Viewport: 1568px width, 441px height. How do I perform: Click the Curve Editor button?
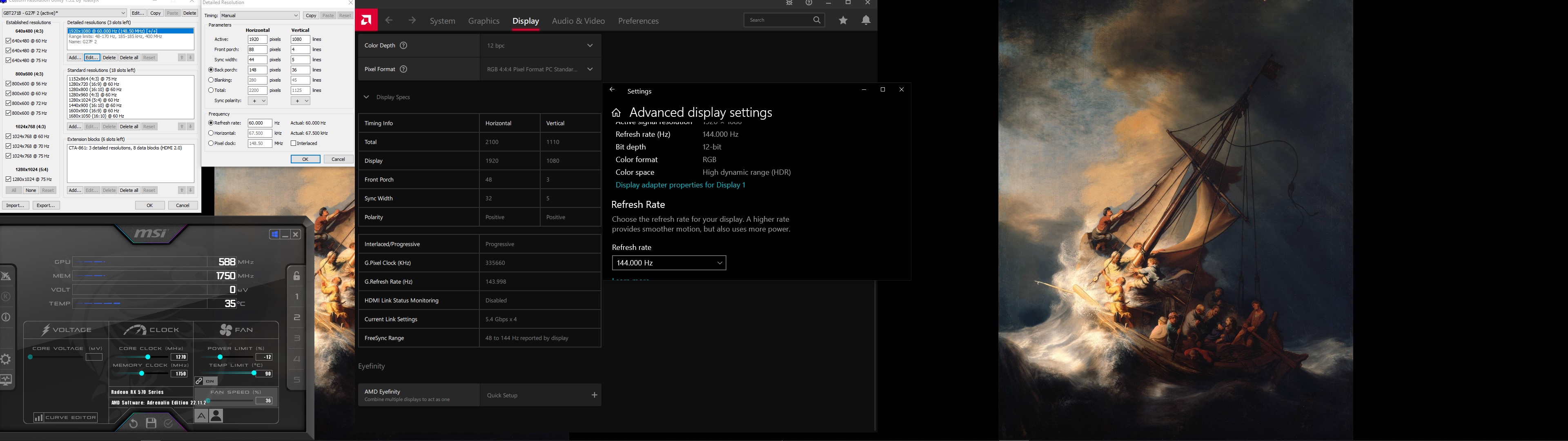pyautogui.click(x=66, y=417)
